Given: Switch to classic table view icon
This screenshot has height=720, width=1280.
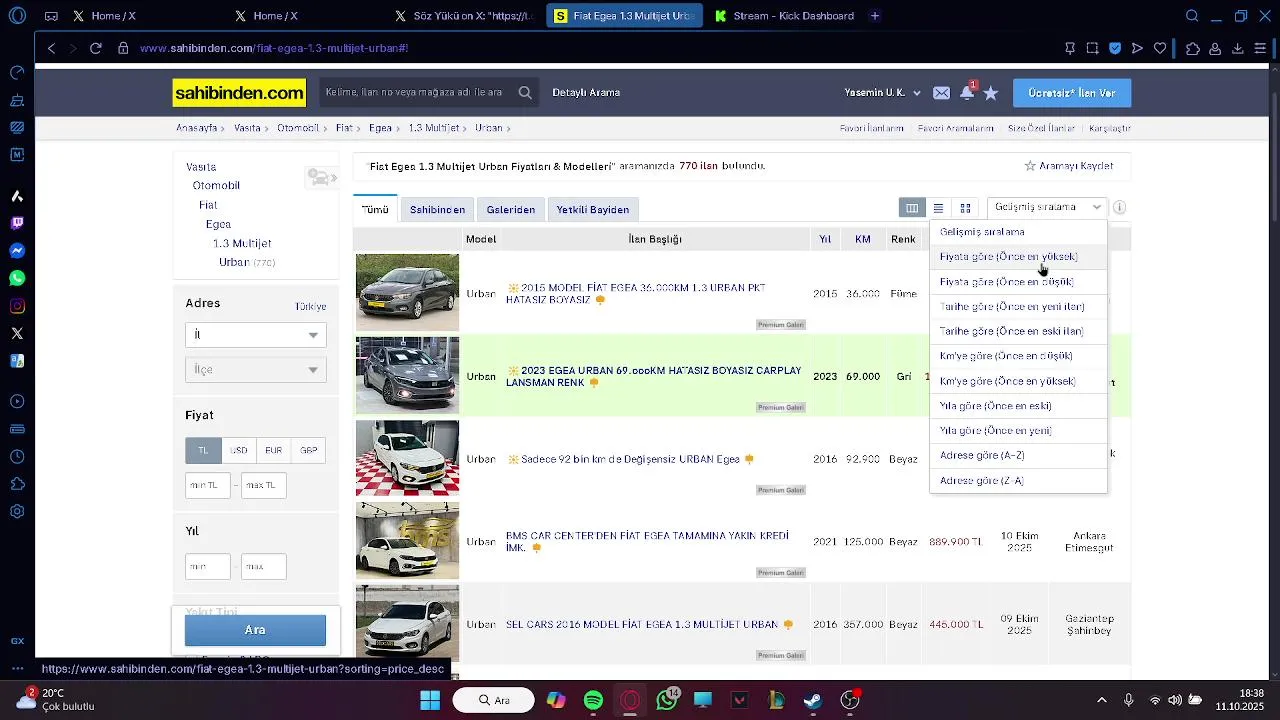Looking at the screenshot, I should (911, 208).
